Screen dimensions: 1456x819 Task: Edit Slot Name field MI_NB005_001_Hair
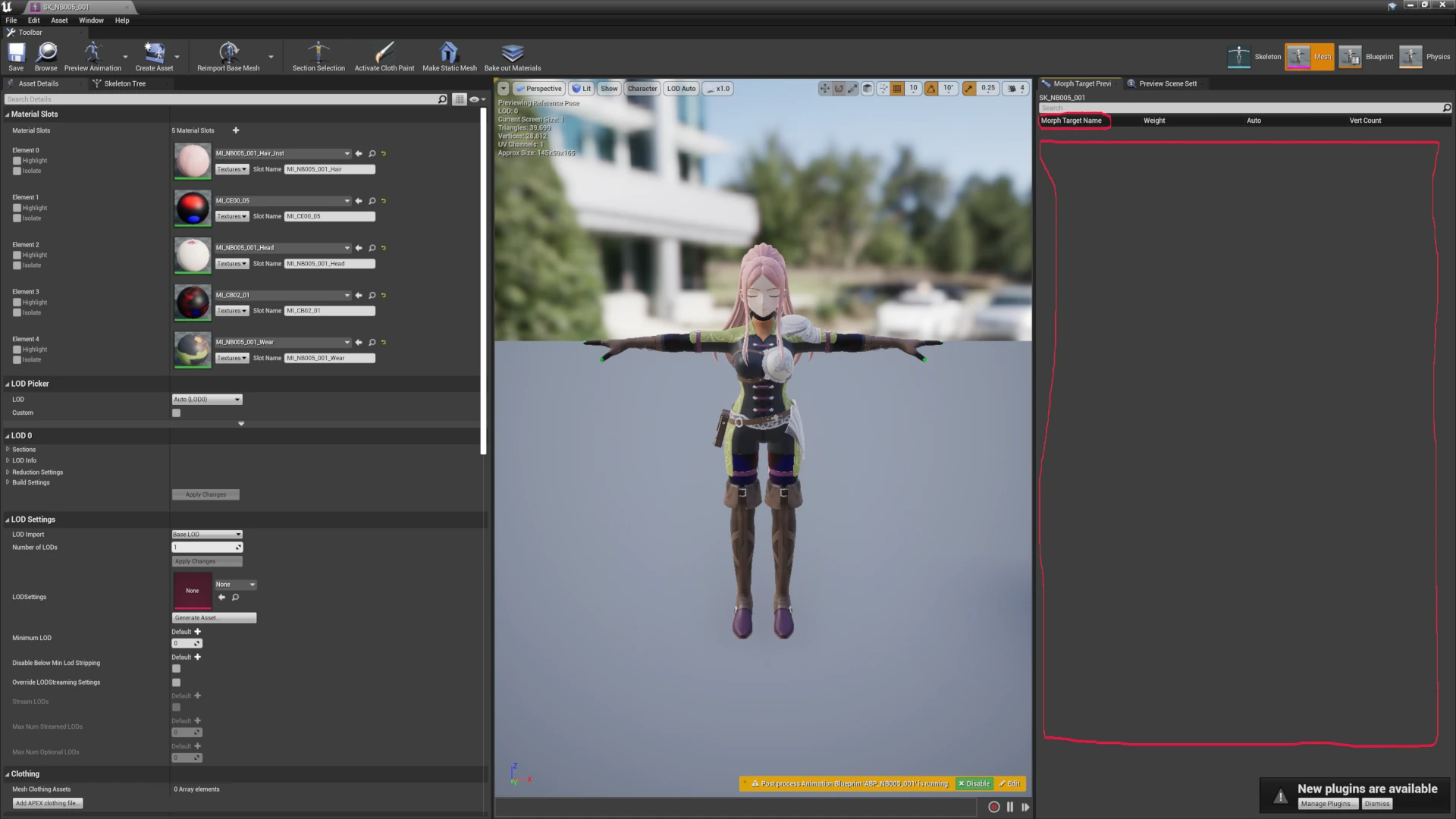pyautogui.click(x=330, y=170)
